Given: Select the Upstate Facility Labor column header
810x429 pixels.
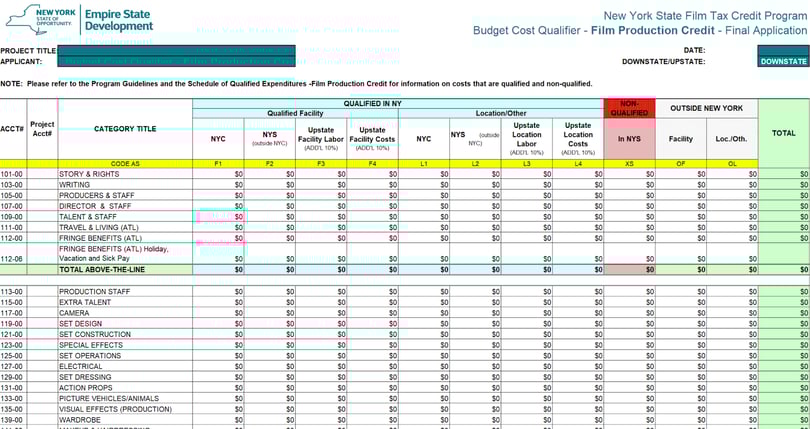Looking at the screenshot, I should (x=321, y=139).
